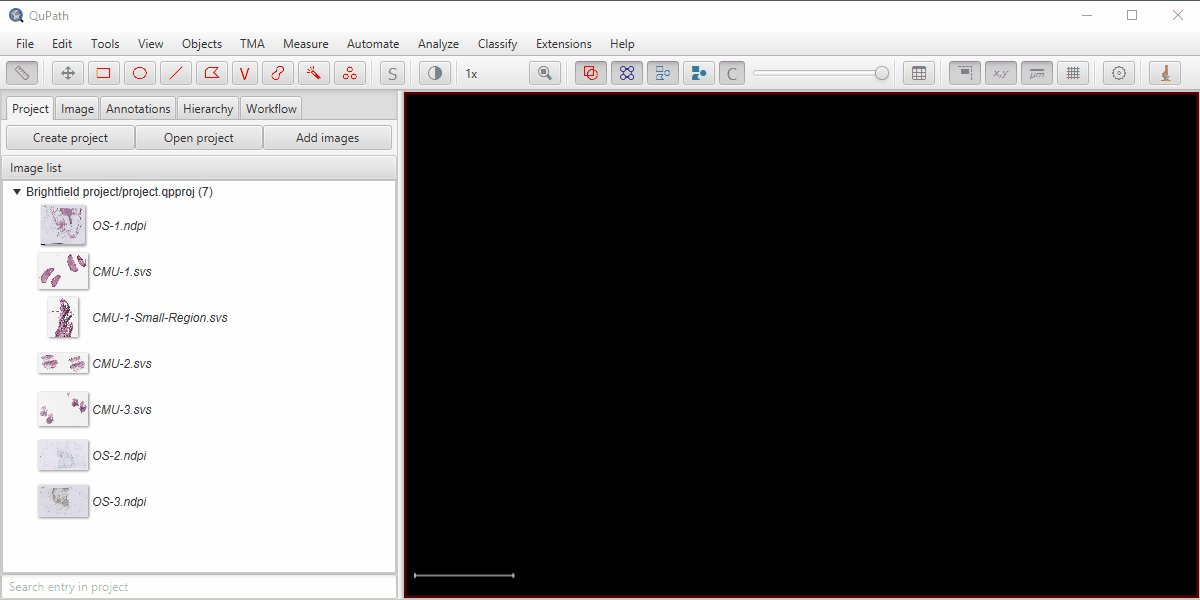
Task: Open the Extensions menu
Action: [564, 44]
